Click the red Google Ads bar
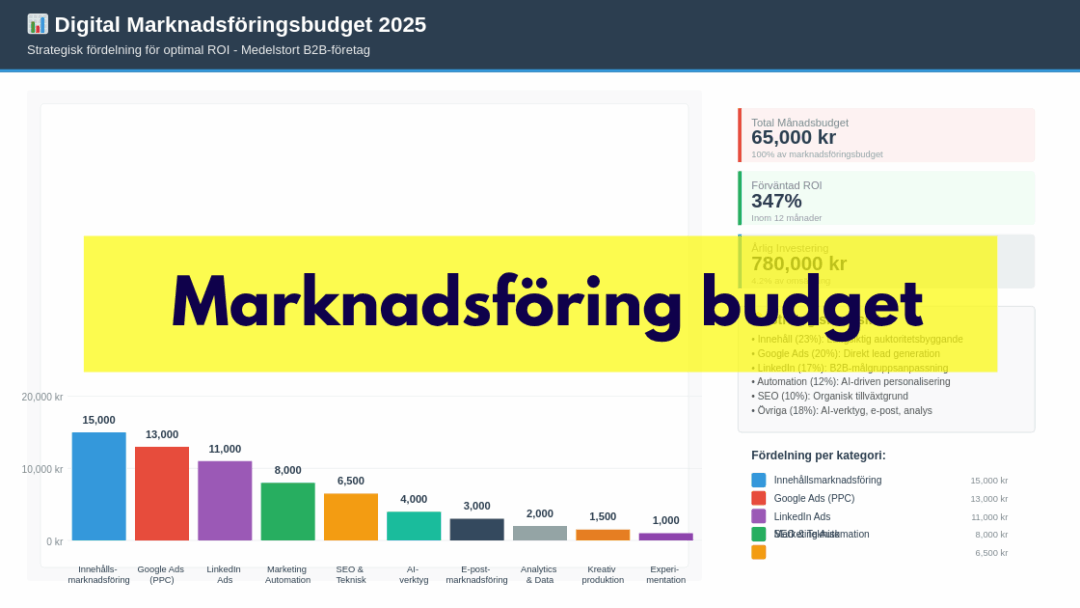The image size is (1080, 608). [x=162, y=494]
